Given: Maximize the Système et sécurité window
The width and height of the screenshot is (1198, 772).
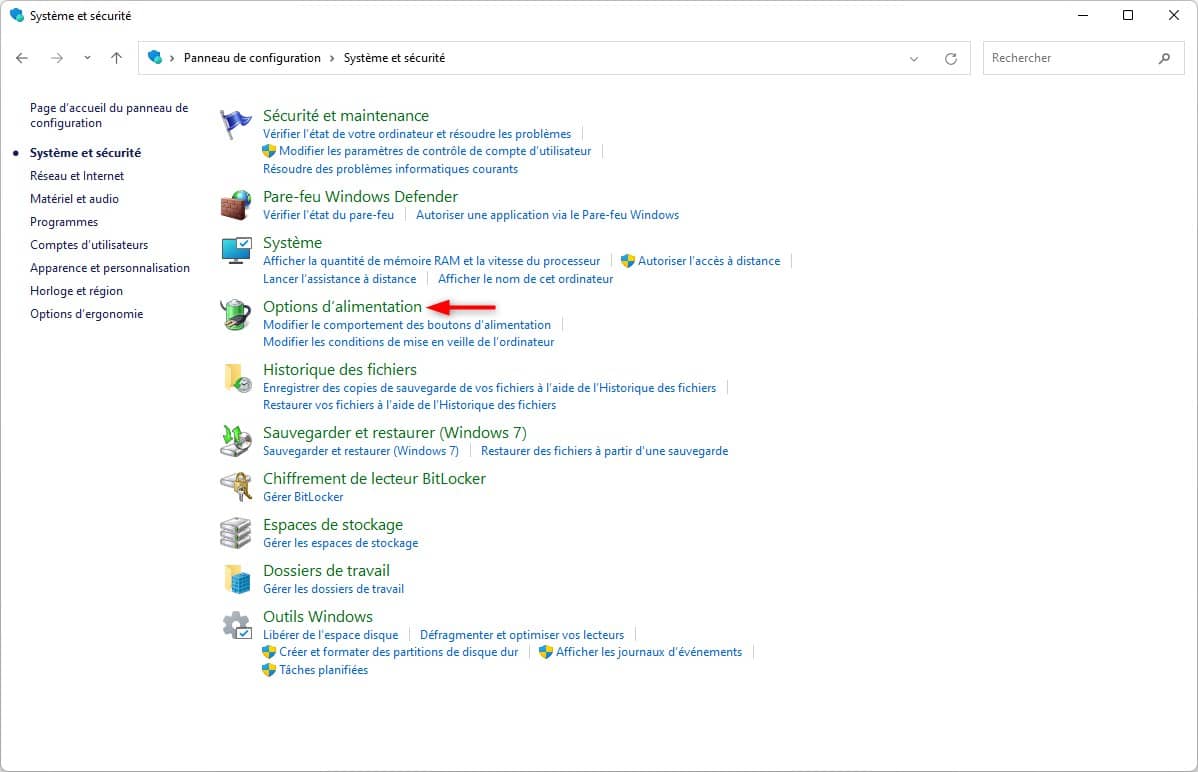Looking at the screenshot, I should [x=1128, y=15].
